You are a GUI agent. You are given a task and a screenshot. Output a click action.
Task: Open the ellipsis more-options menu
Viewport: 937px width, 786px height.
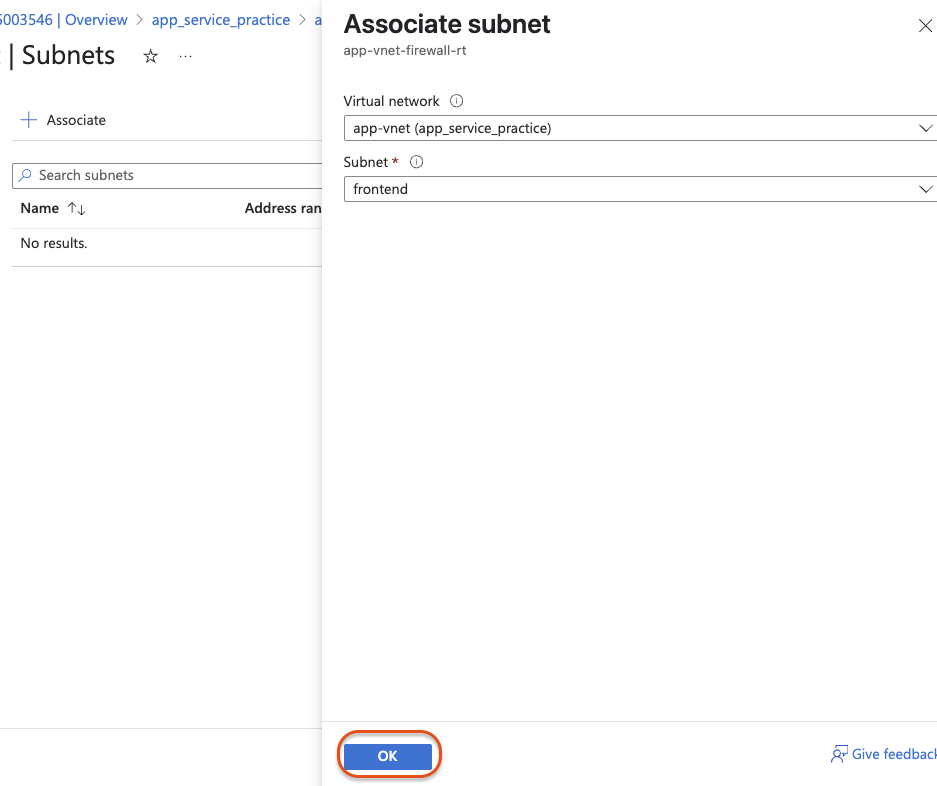tap(185, 57)
